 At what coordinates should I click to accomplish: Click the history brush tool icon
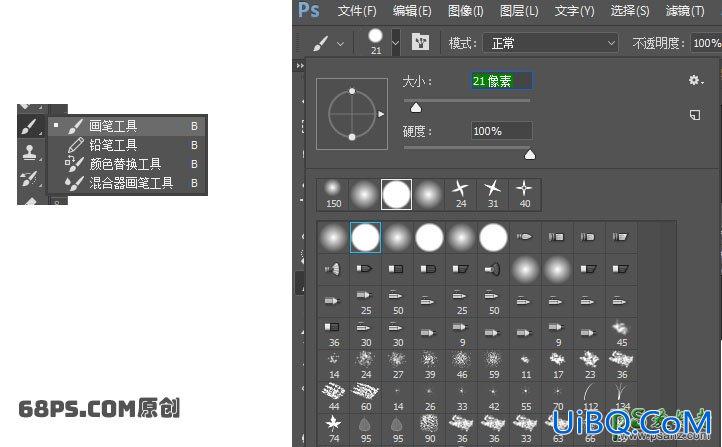coord(29,178)
